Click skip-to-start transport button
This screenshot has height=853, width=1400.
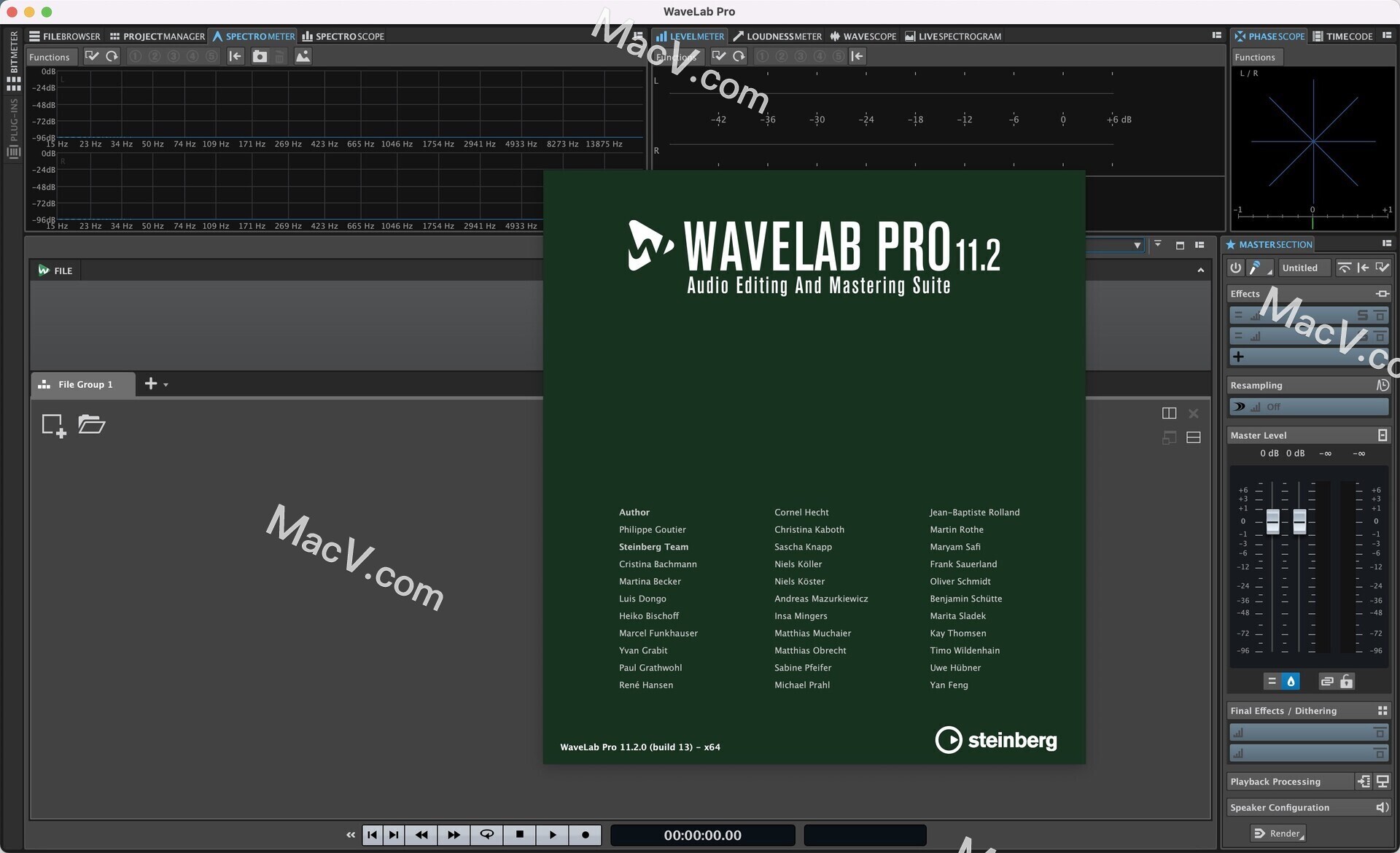[372, 835]
